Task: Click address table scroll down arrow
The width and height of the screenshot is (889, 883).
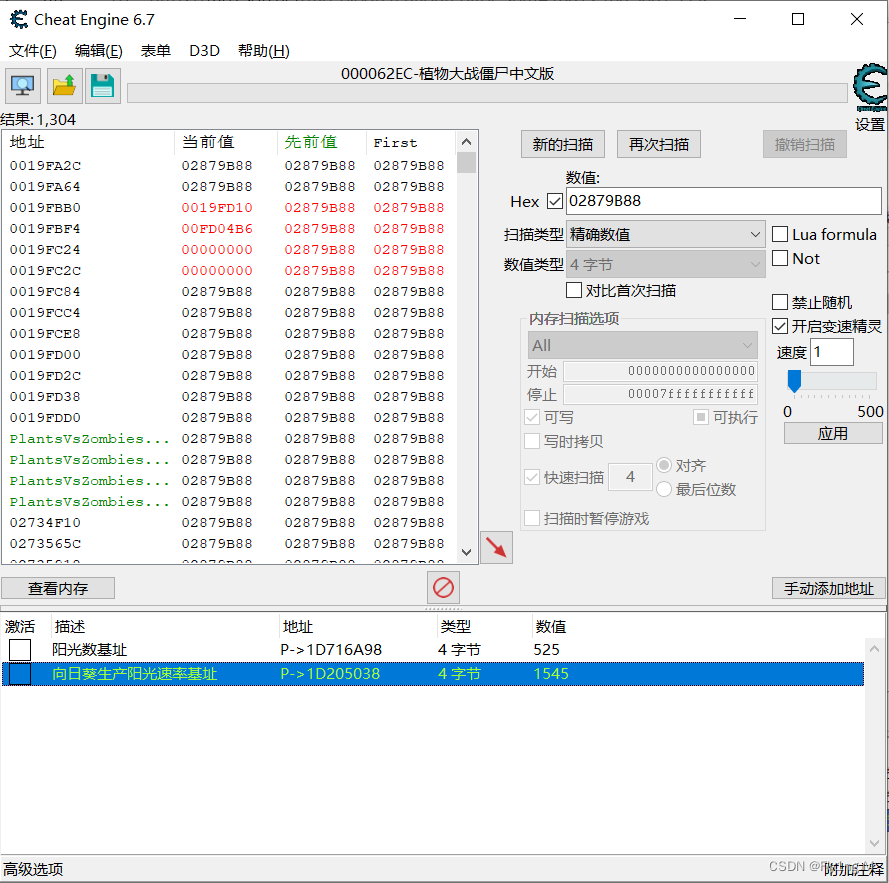Action: click(874, 843)
